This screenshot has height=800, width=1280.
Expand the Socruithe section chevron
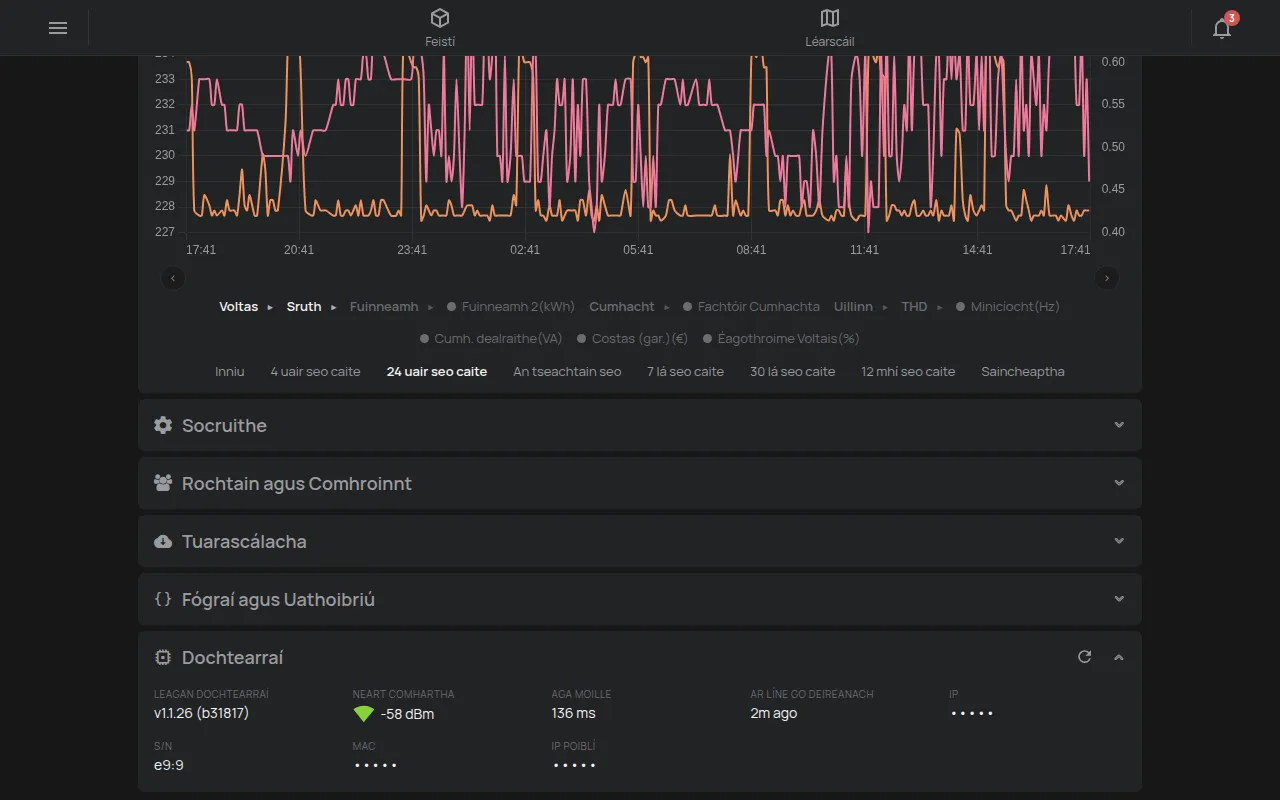coord(1119,425)
